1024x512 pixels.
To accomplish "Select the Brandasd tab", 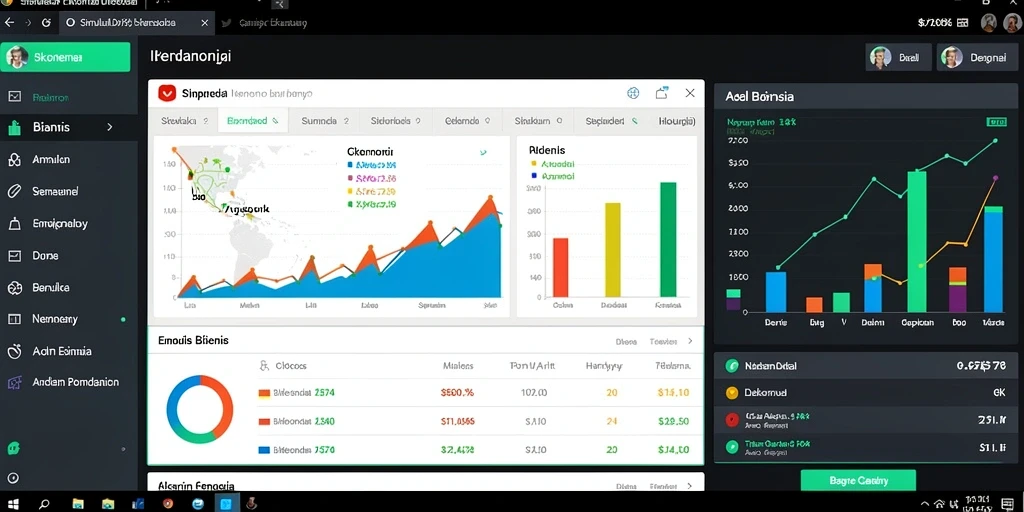I will (253, 121).
